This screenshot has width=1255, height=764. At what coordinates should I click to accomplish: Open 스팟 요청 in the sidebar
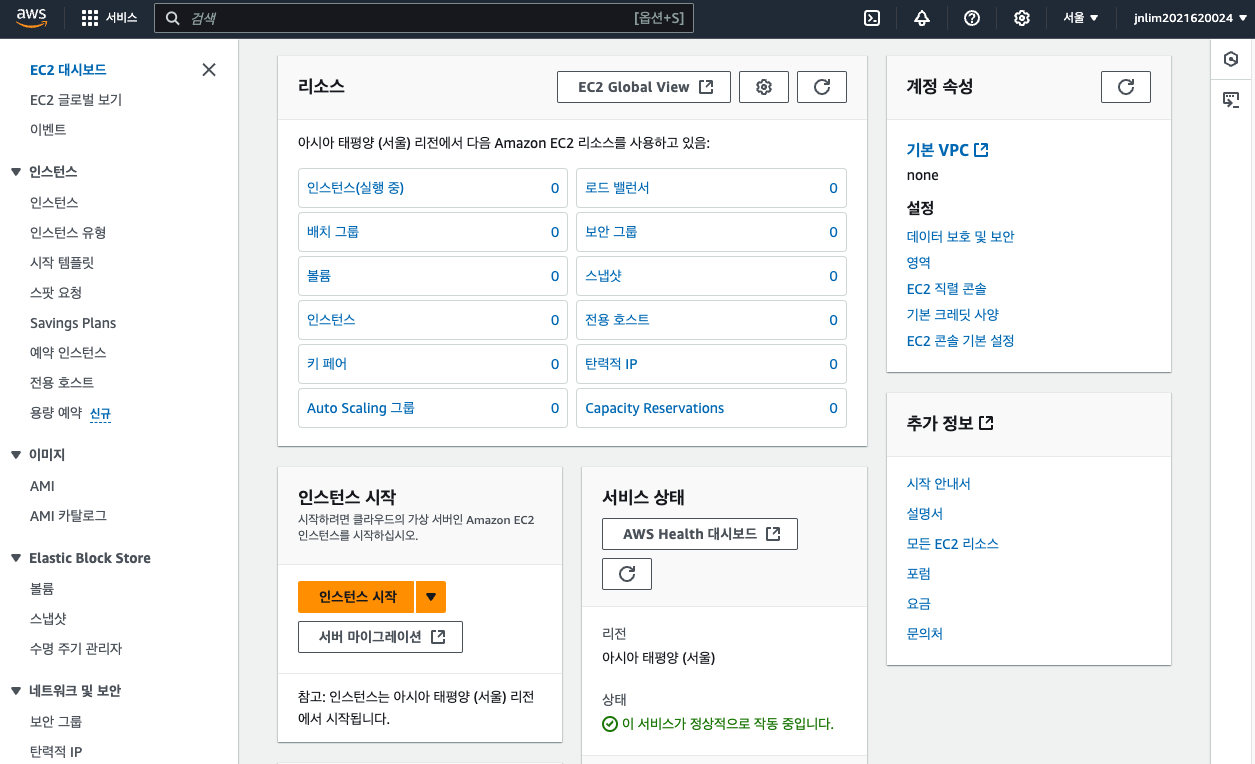(56, 292)
